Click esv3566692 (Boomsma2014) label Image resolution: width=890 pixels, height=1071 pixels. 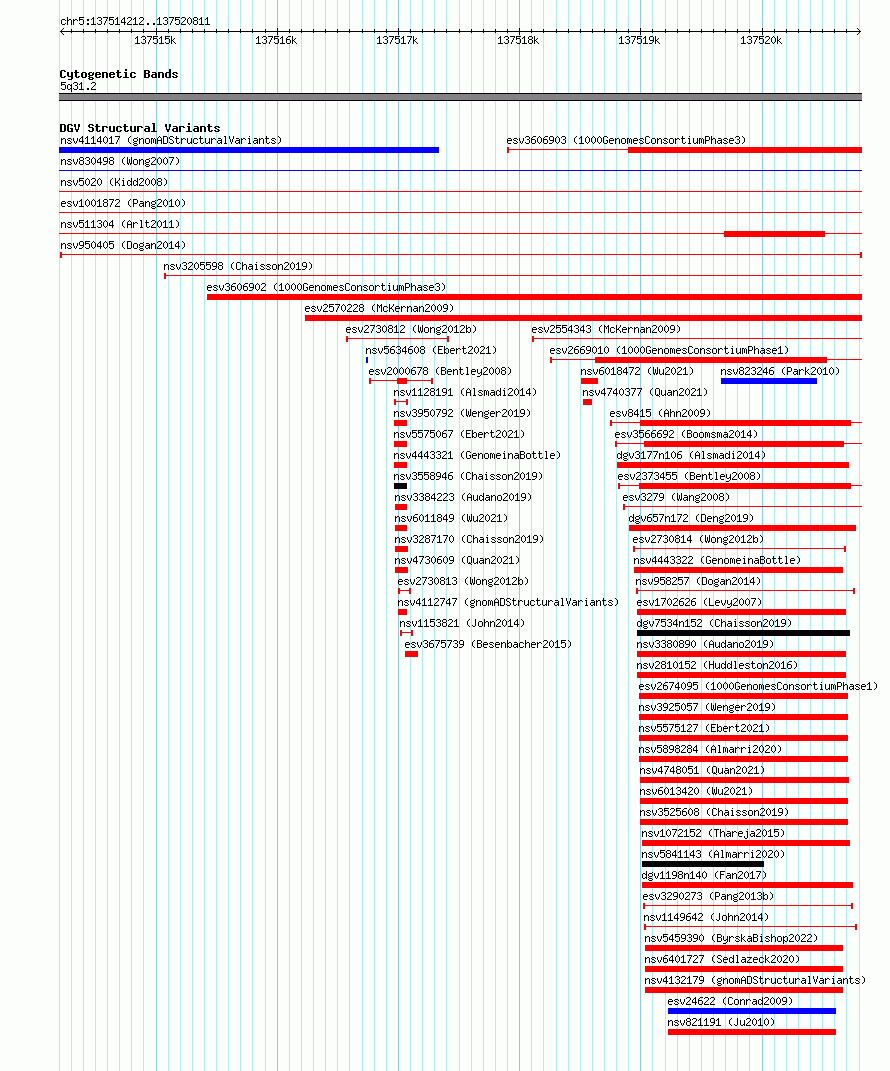[x=686, y=434]
